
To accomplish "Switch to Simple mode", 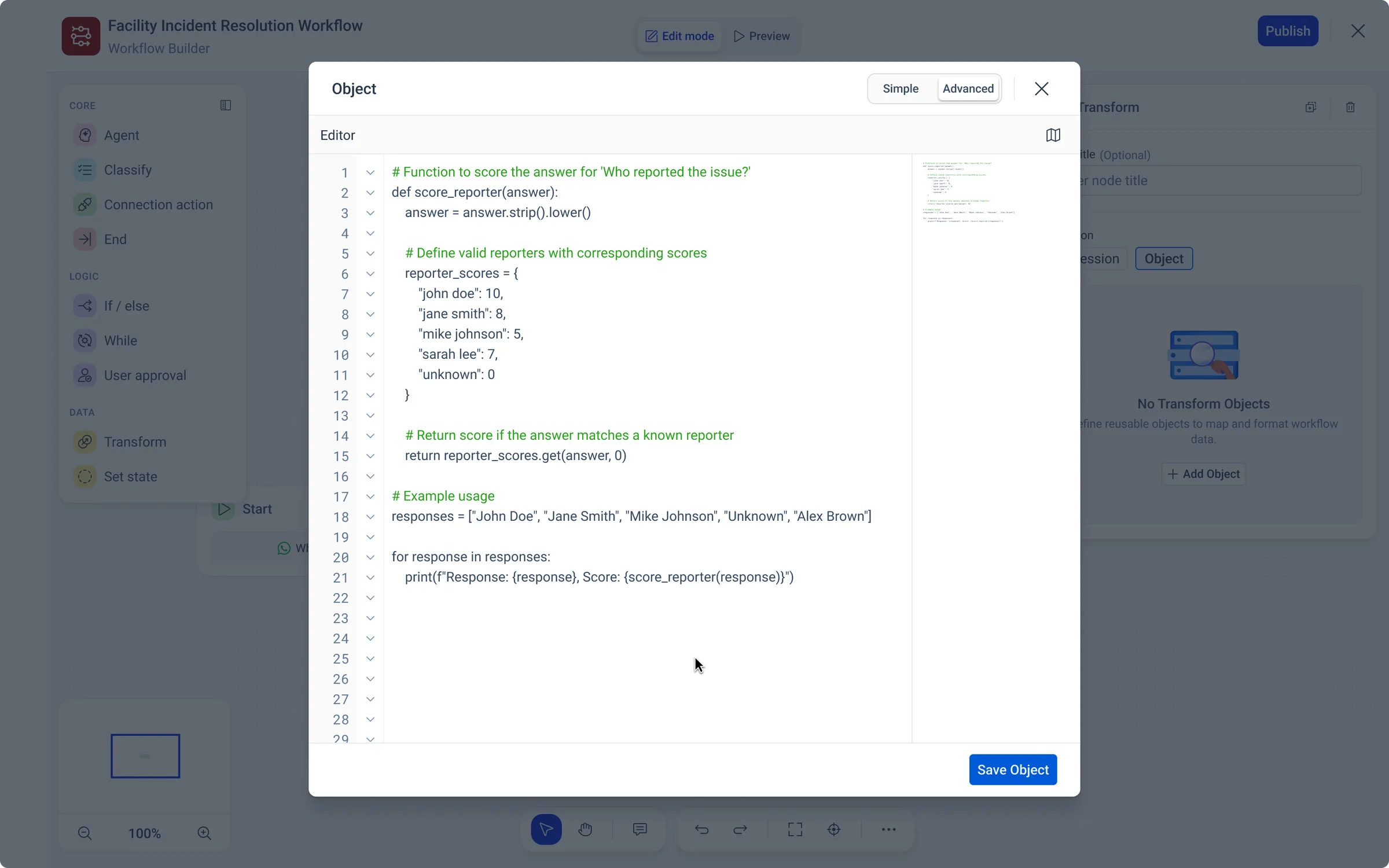I will tap(901, 89).
